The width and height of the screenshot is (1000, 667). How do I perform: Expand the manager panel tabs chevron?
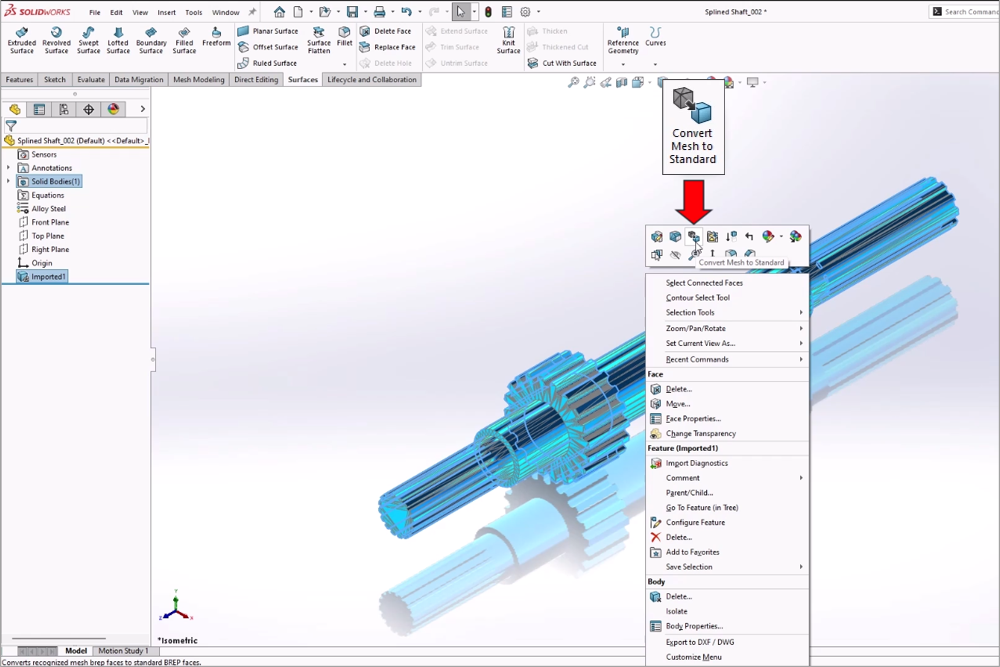(142, 109)
